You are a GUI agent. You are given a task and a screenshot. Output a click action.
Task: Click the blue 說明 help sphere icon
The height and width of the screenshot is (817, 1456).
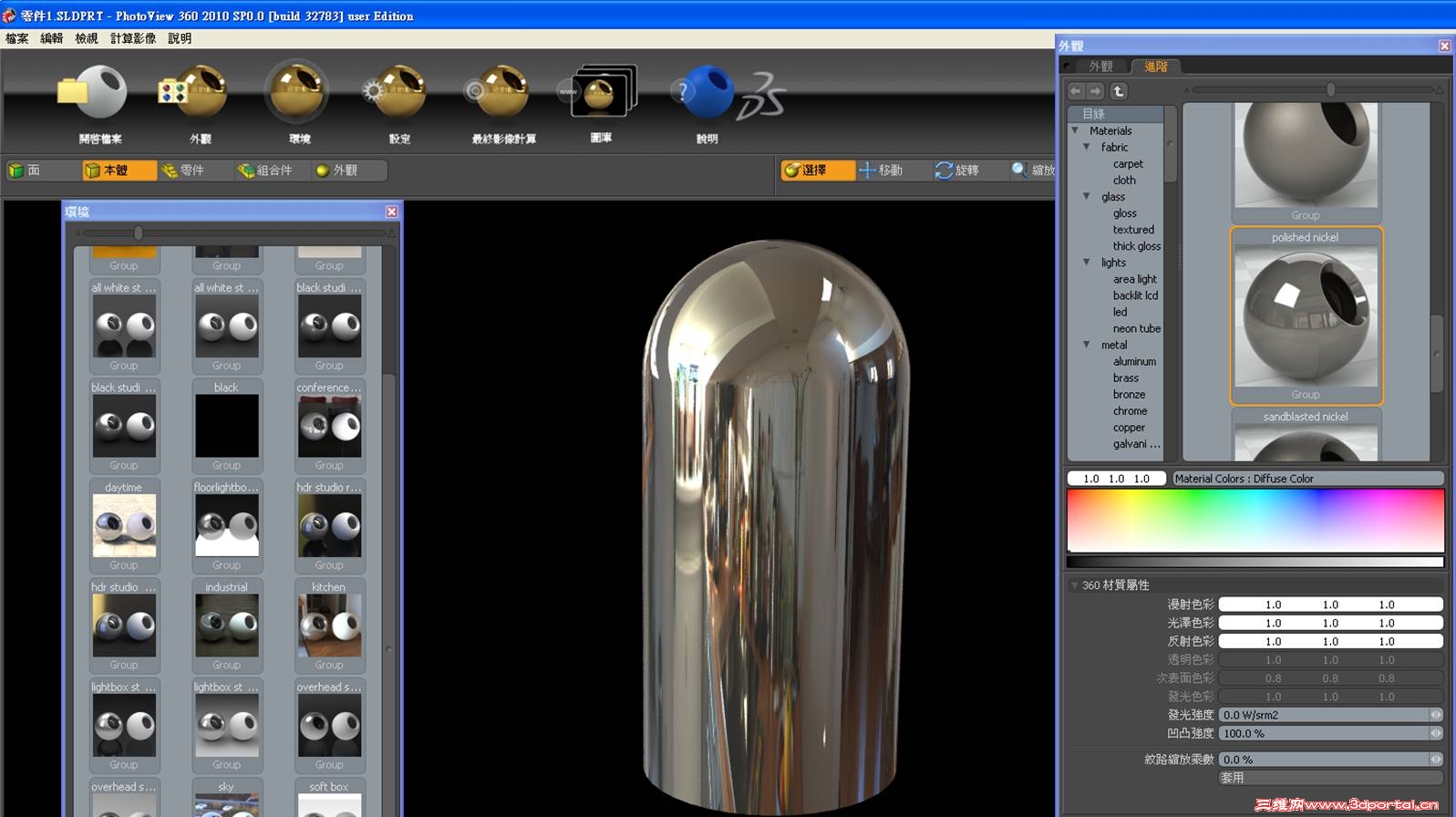point(705,92)
